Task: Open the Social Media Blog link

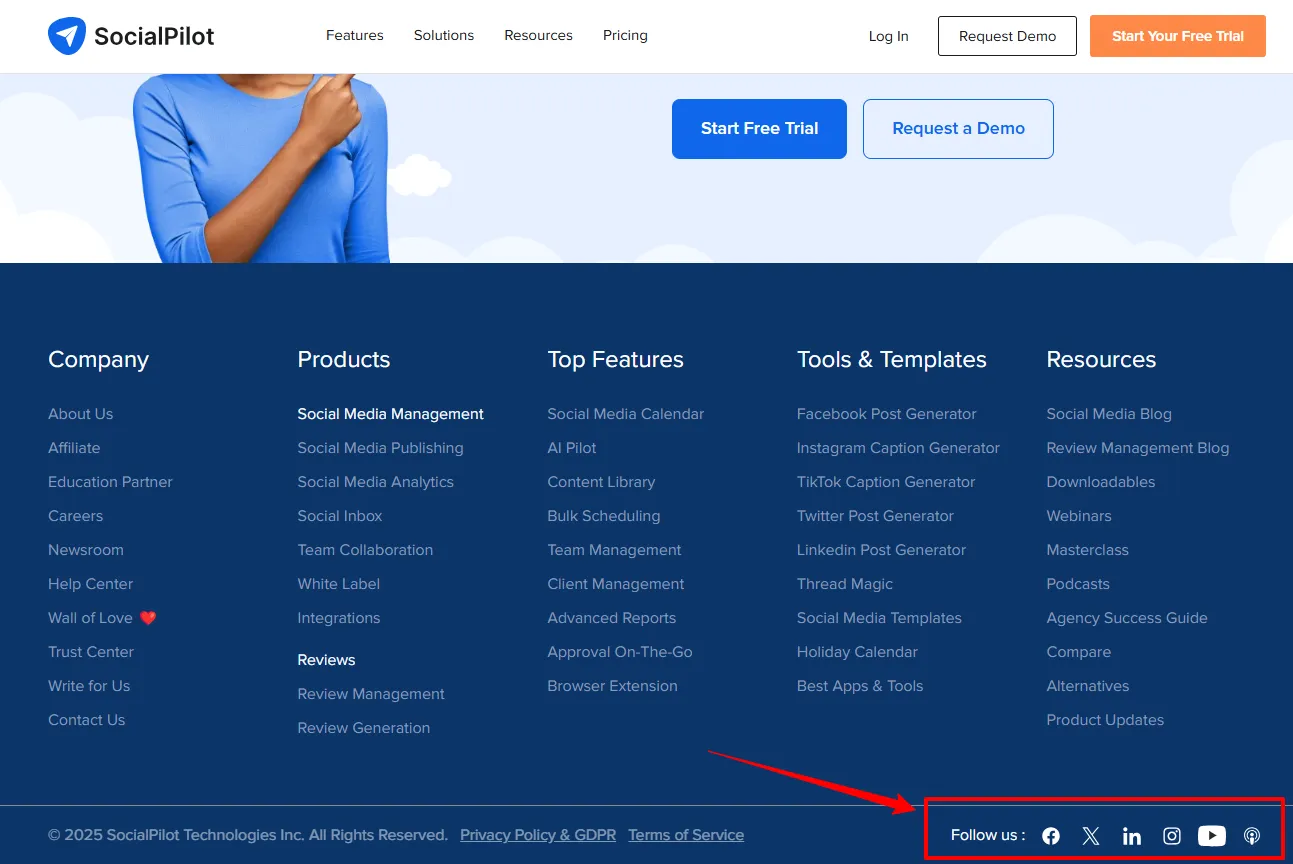Action: pos(1108,413)
